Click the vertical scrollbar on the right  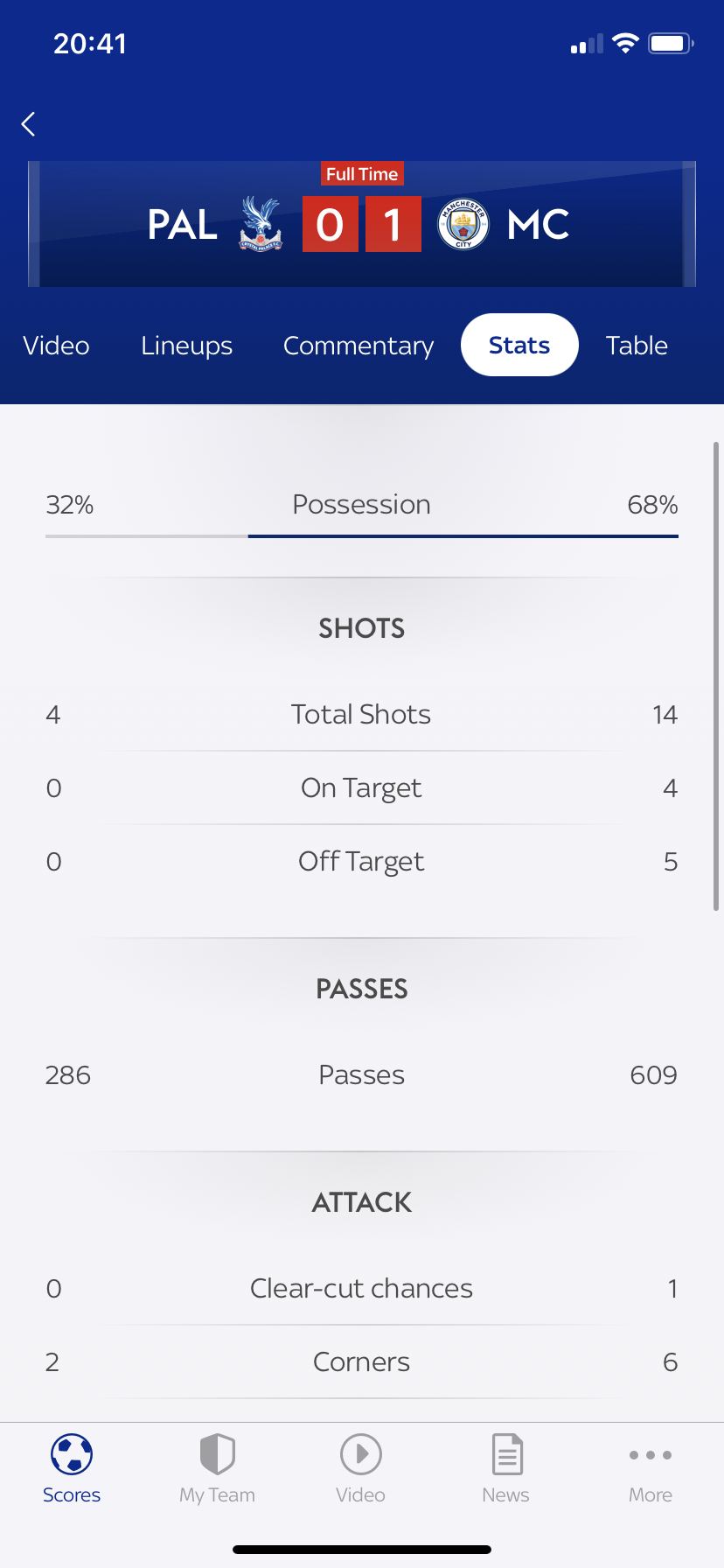[x=716, y=675]
